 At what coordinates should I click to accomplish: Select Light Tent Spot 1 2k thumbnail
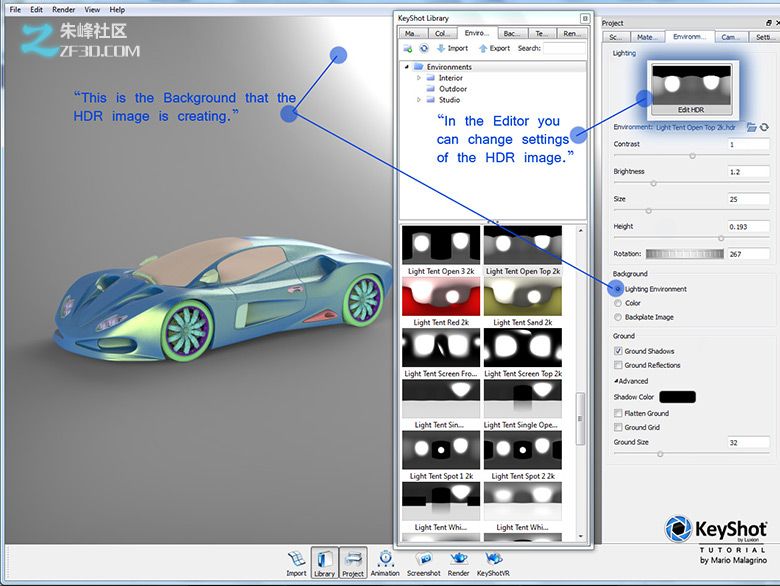pos(441,450)
